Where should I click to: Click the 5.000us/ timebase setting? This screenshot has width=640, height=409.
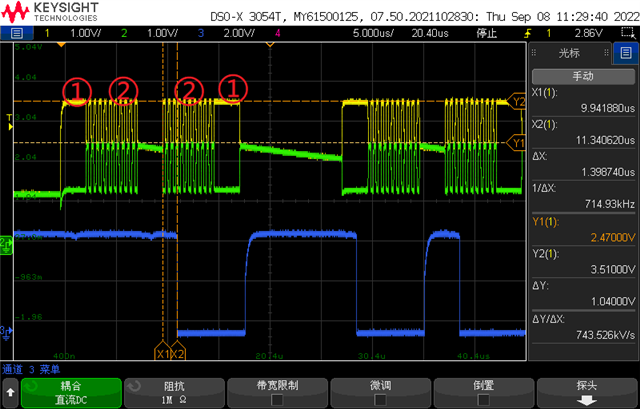pyautogui.click(x=373, y=33)
